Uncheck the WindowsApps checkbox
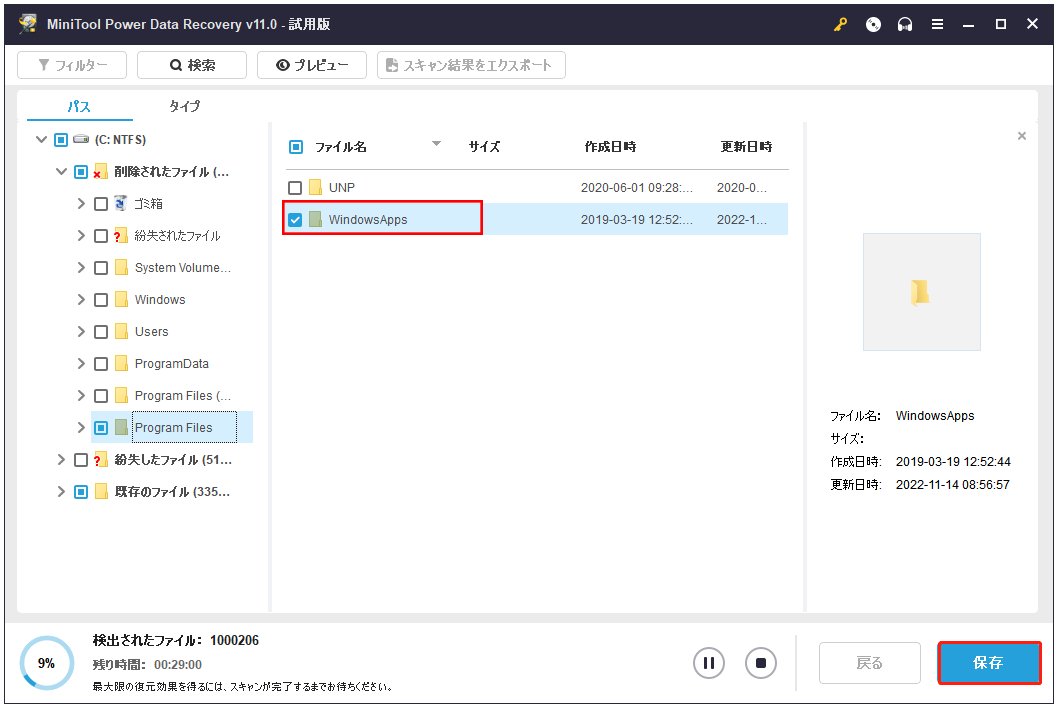1059x708 pixels. tap(295, 220)
